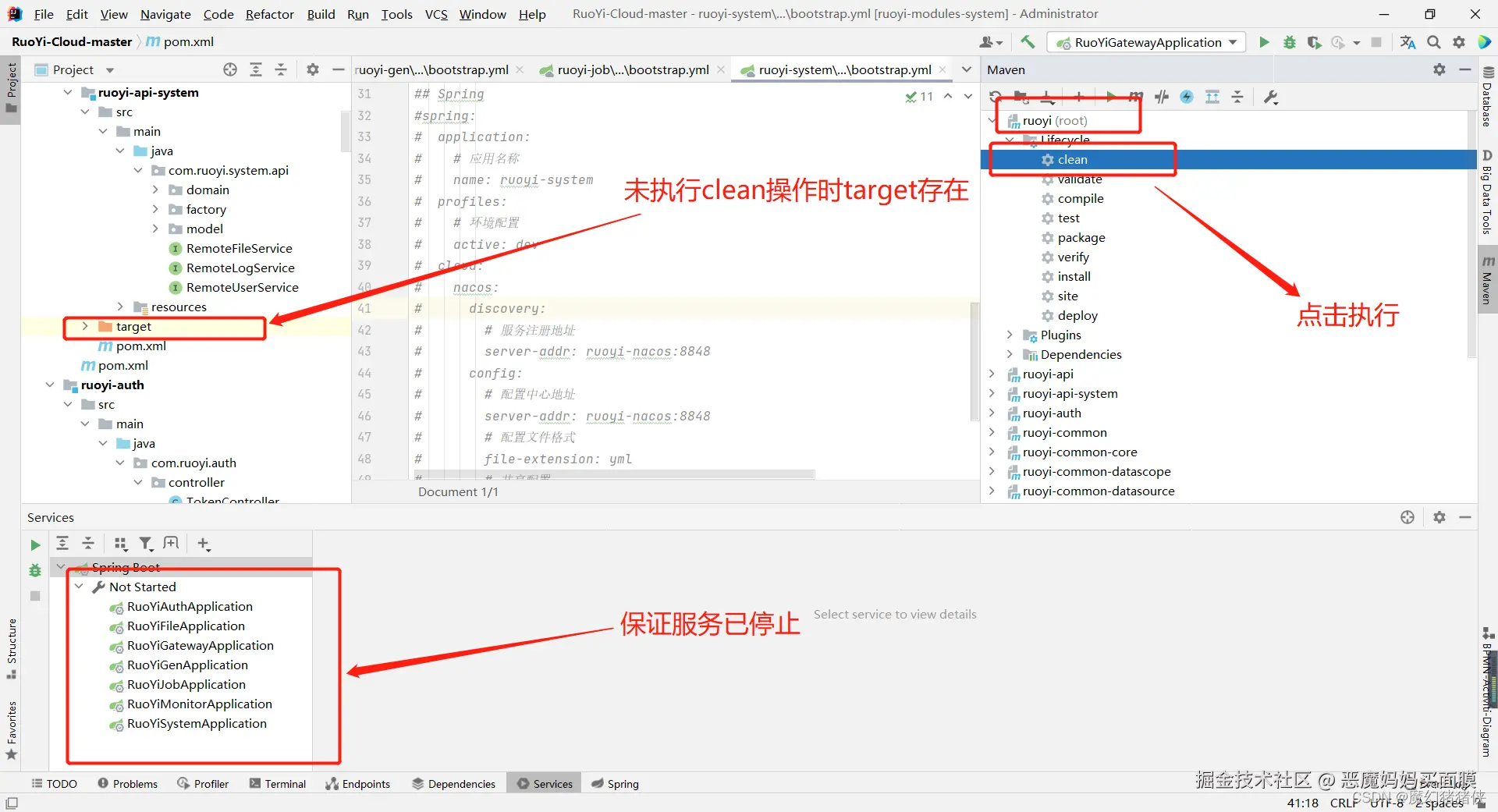Switch to ruoyi-gen bootstrap.yml tab
Image resolution: width=1498 pixels, height=812 pixels.
pos(431,69)
